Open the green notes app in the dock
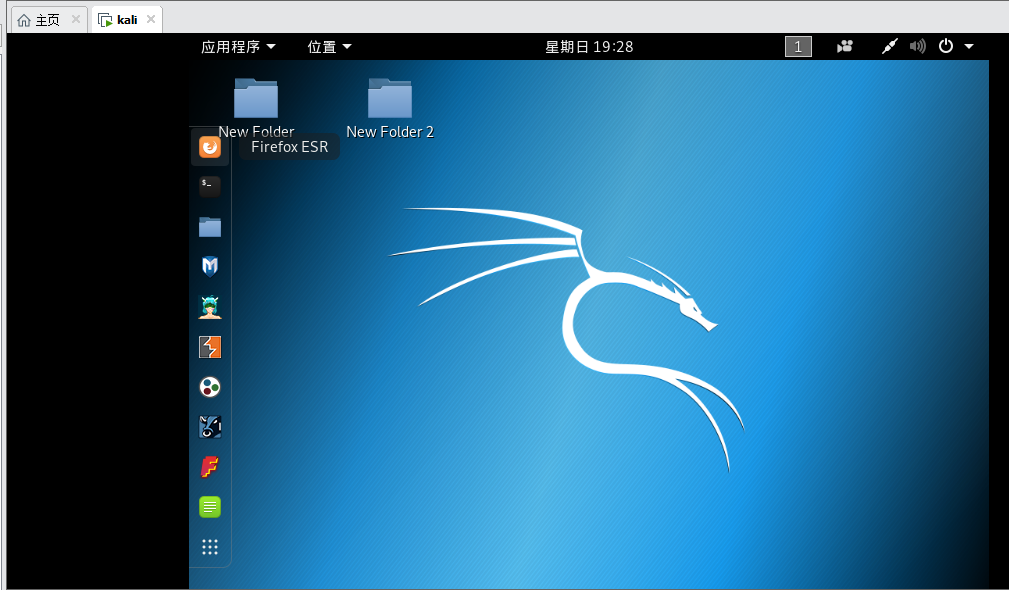The image size is (1009, 590). point(210,507)
